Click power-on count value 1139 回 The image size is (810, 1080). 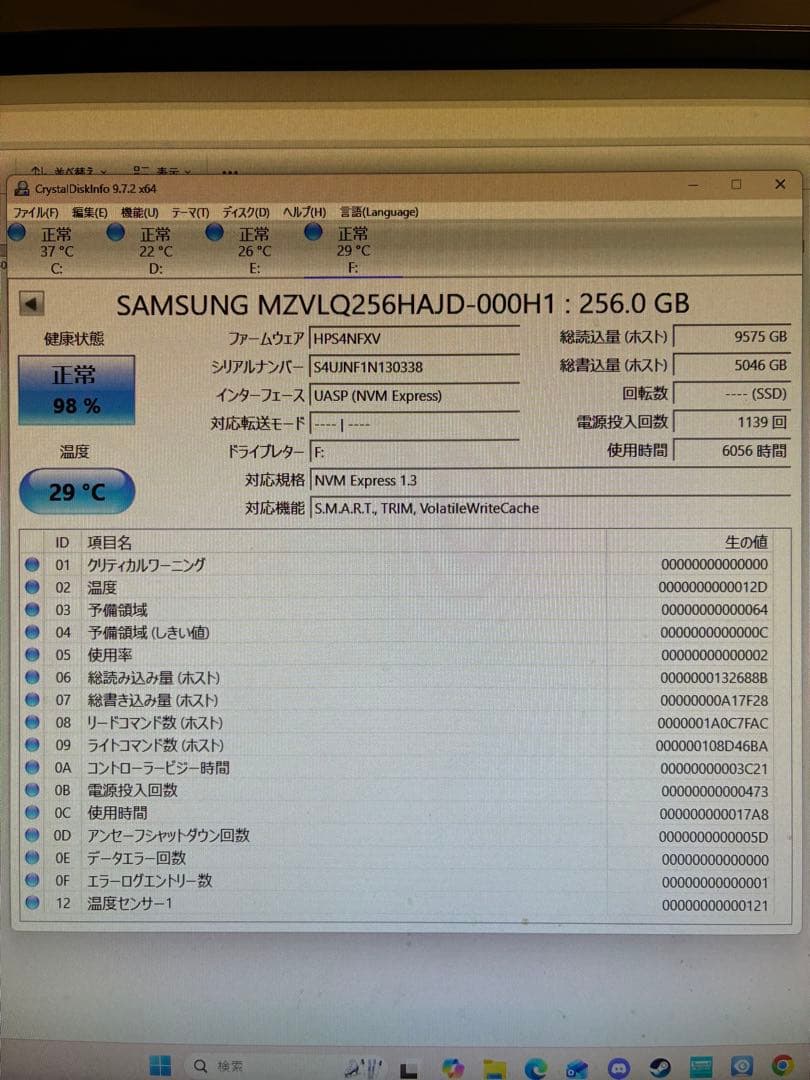[x=731, y=422]
